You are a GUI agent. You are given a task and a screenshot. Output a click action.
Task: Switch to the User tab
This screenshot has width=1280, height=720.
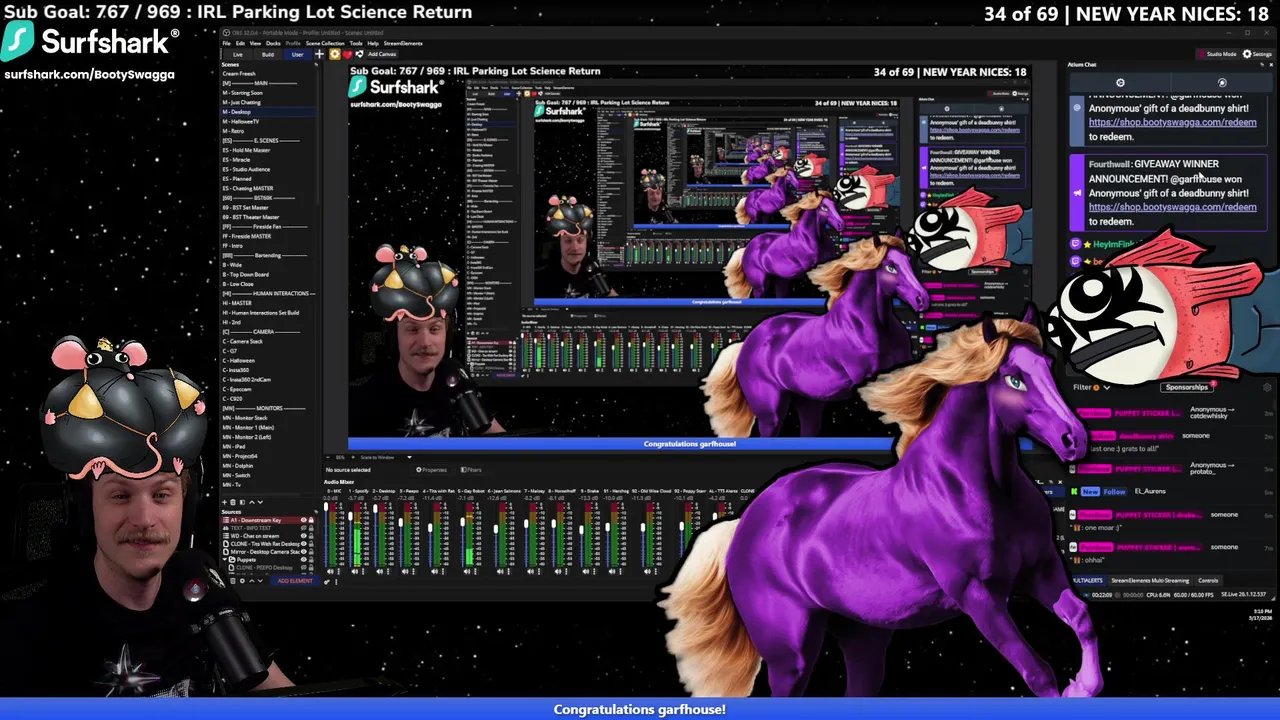[x=298, y=54]
